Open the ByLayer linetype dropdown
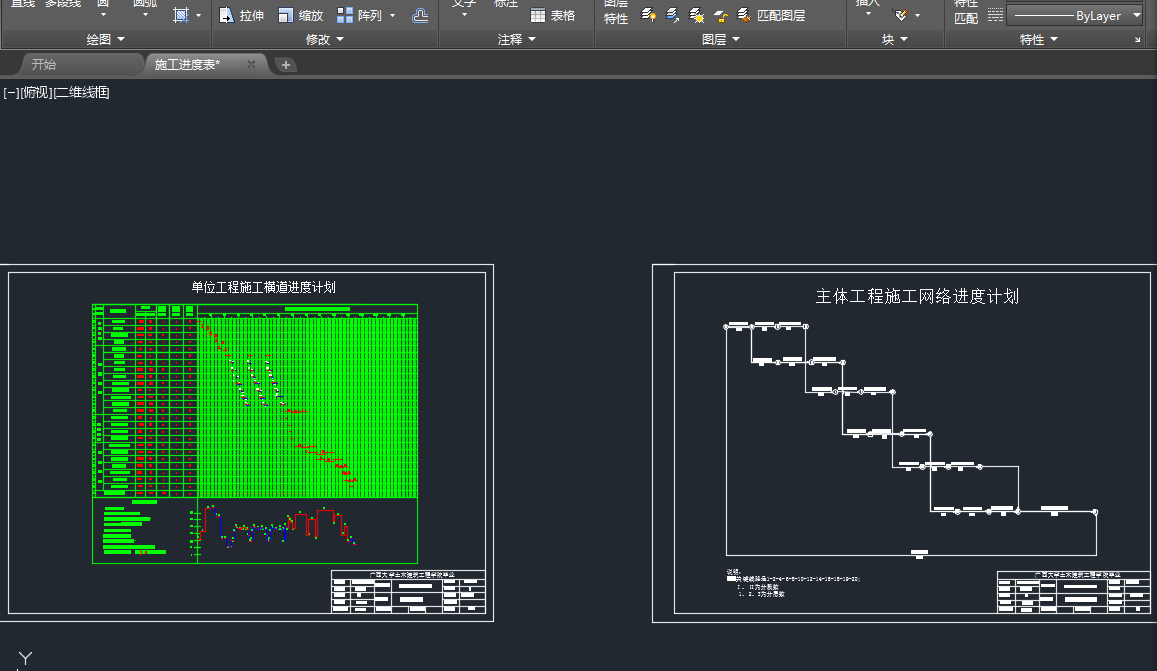Screen dimensions: 1157x671 tap(1137, 16)
